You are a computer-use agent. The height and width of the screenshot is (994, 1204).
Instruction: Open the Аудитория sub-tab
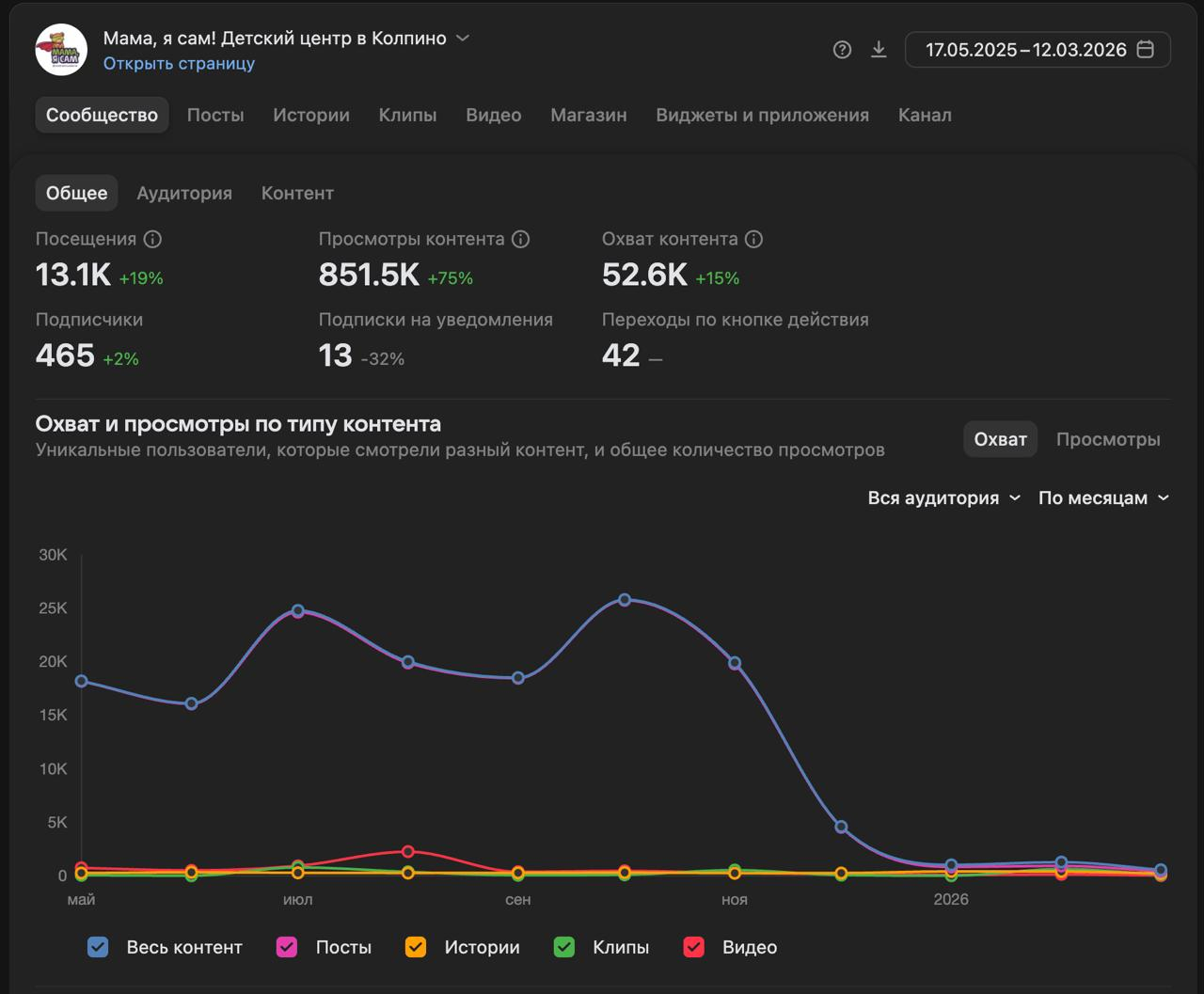coord(184,193)
